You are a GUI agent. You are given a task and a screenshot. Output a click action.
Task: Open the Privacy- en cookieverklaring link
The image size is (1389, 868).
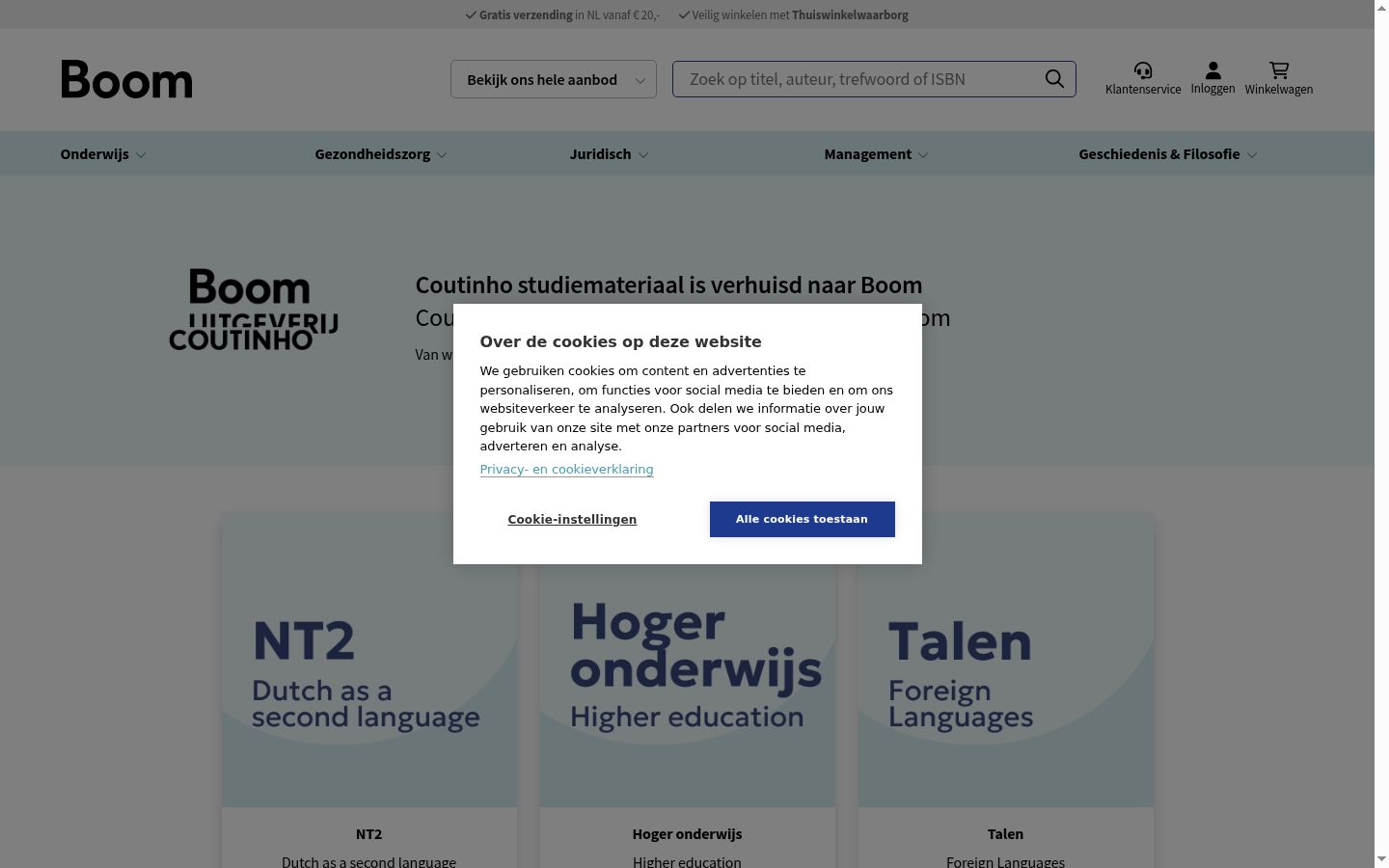566,470
